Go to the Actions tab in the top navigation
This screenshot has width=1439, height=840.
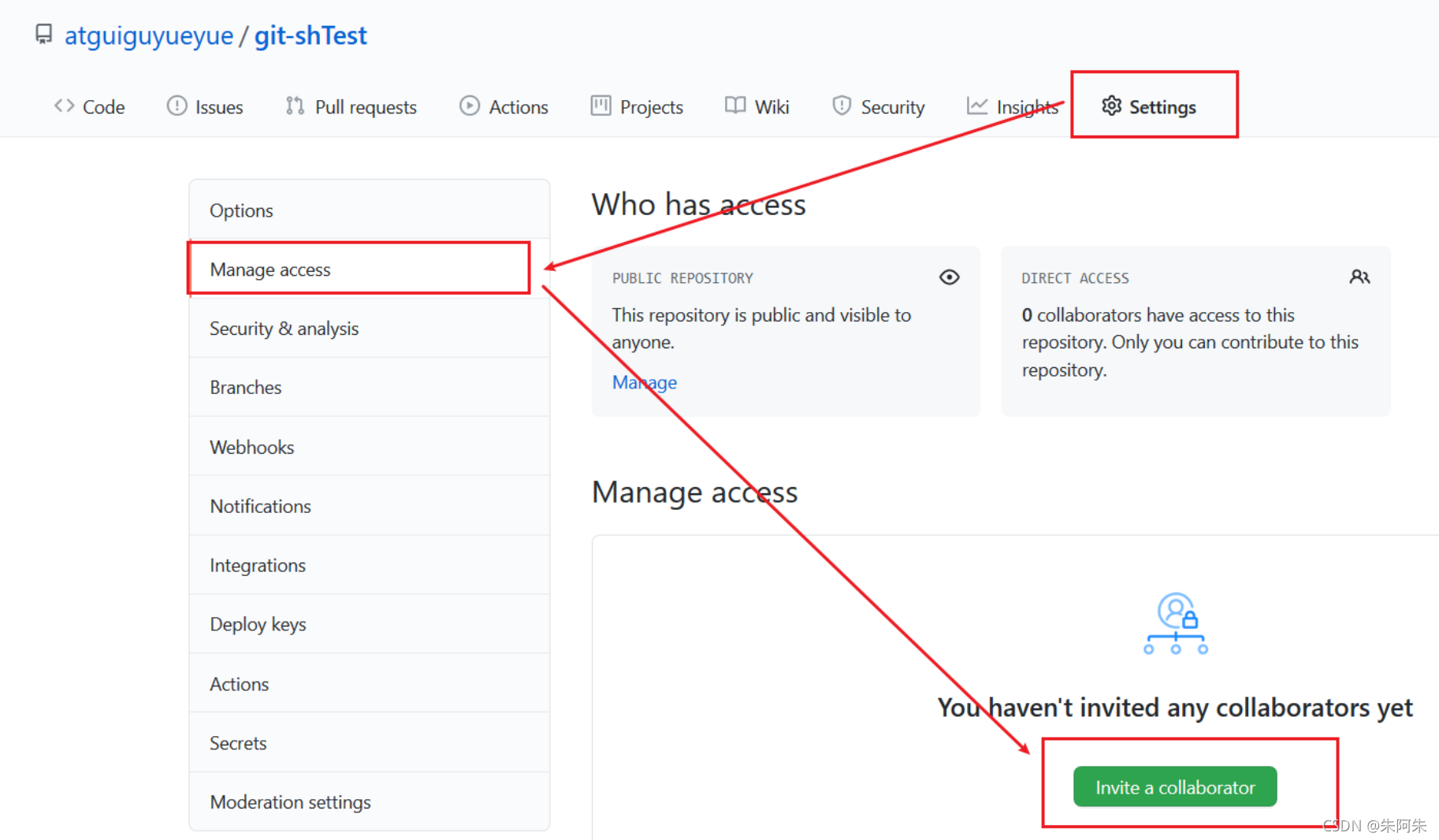[x=504, y=106]
